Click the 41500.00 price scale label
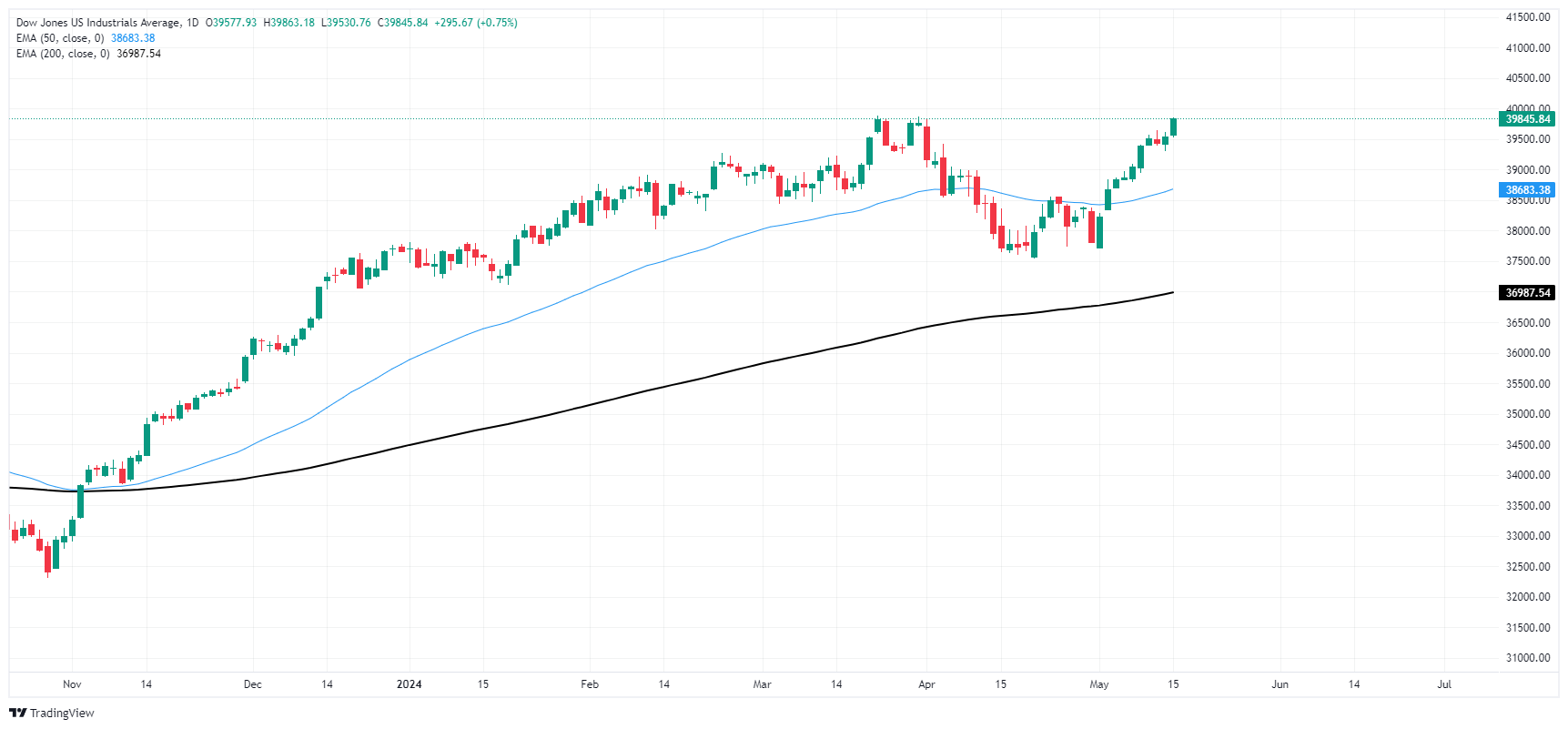Screen dimensions: 1568x729 pos(1527,17)
